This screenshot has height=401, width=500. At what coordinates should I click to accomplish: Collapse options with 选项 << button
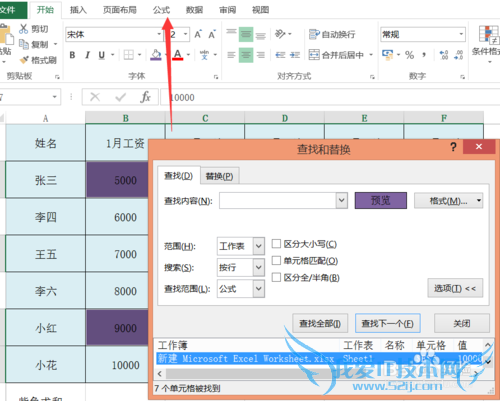point(455,288)
